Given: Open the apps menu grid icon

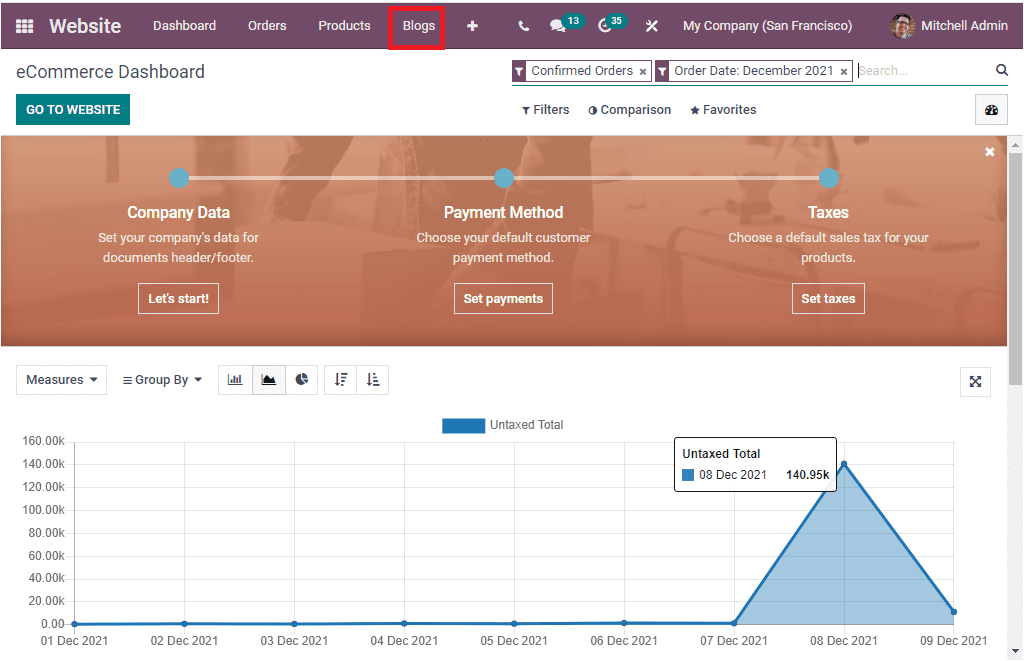Looking at the screenshot, I should click(x=22, y=25).
